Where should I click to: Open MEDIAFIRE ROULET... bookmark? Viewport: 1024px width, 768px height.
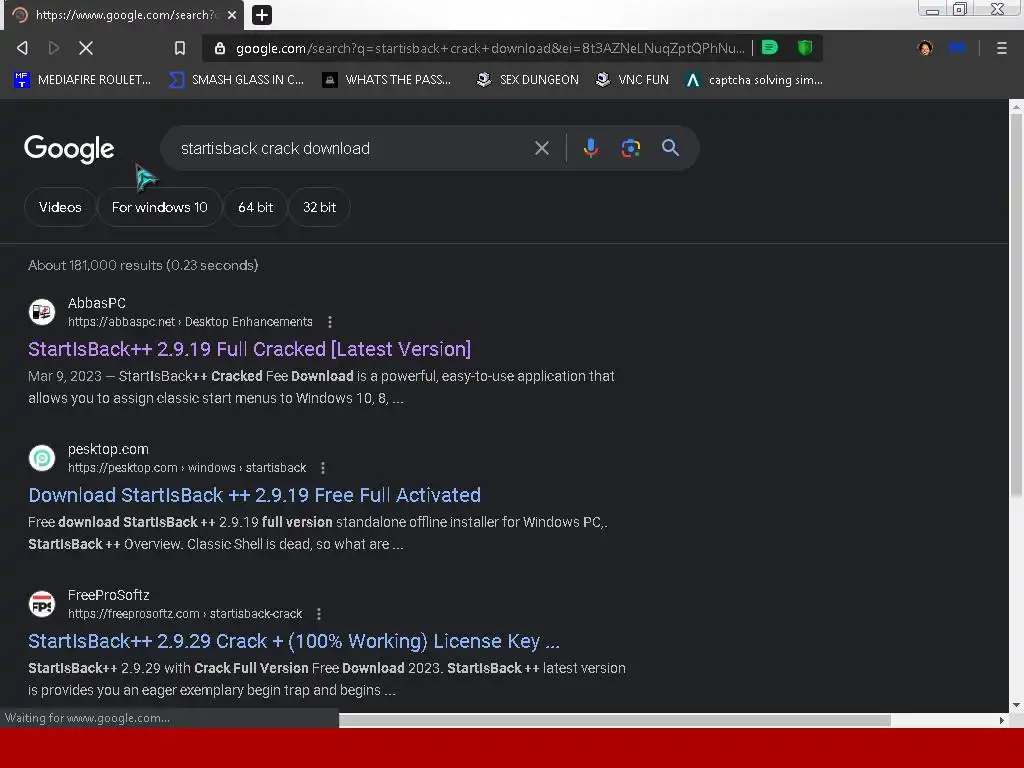pos(82,80)
